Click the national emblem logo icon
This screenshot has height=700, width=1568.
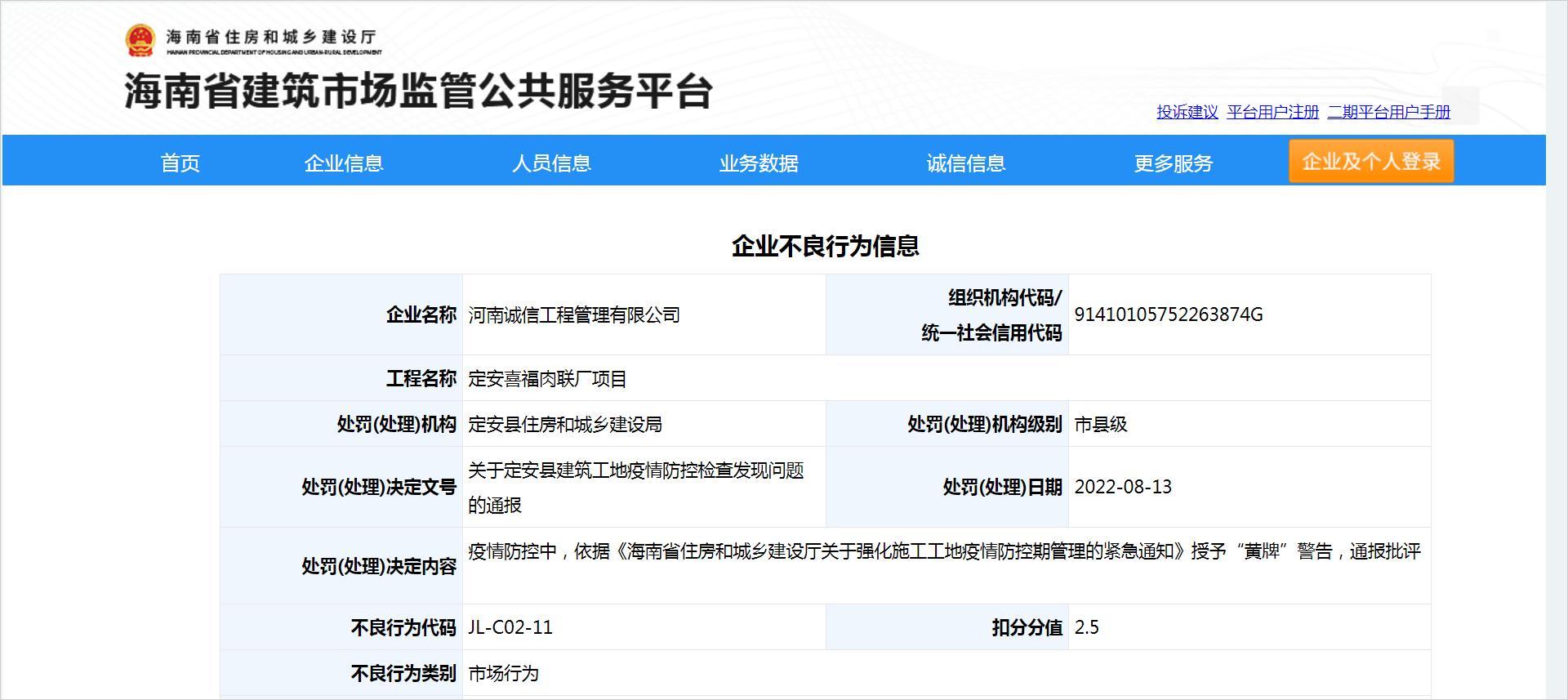[140, 41]
